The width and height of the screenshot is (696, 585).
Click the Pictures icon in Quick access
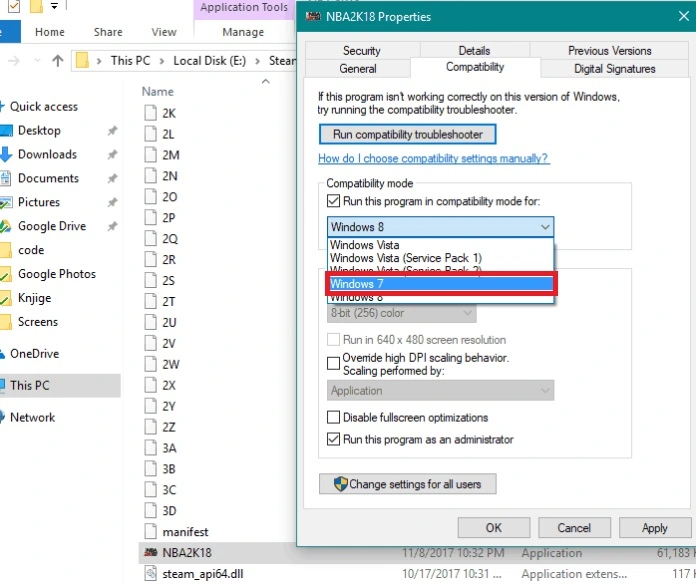click(x=6, y=202)
